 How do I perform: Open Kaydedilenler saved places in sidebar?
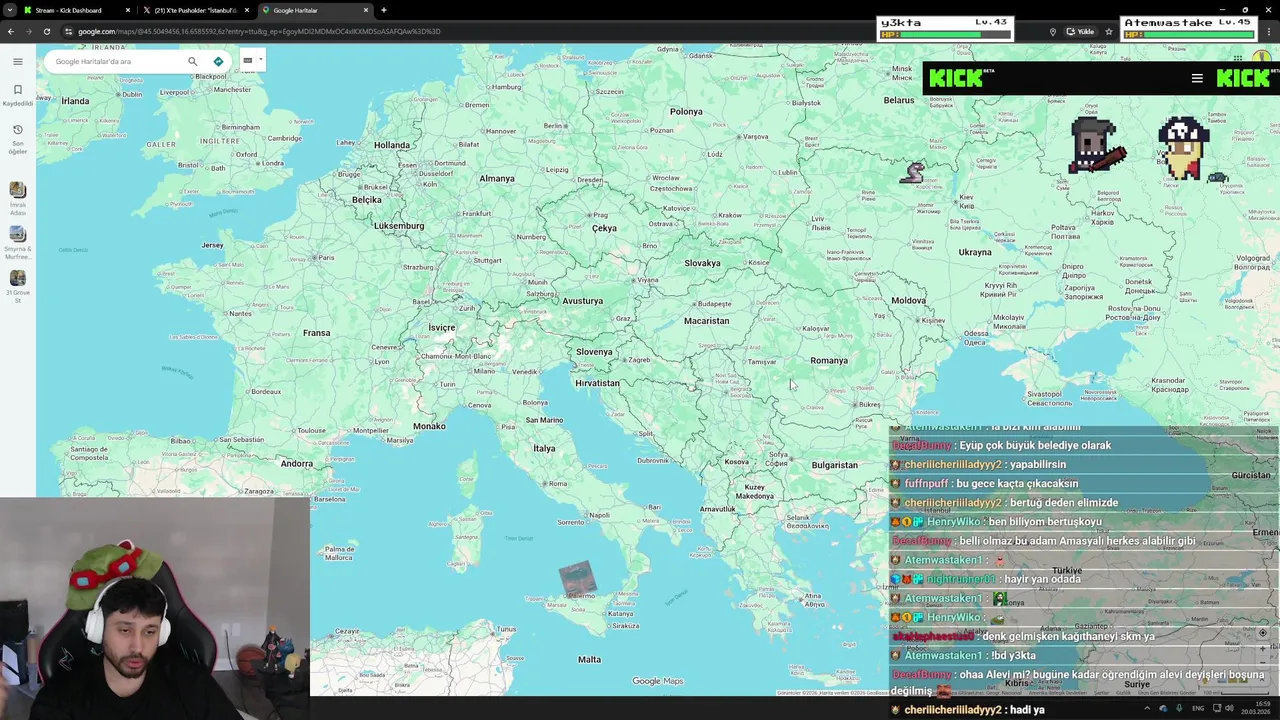pyautogui.click(x=17, y=95)
